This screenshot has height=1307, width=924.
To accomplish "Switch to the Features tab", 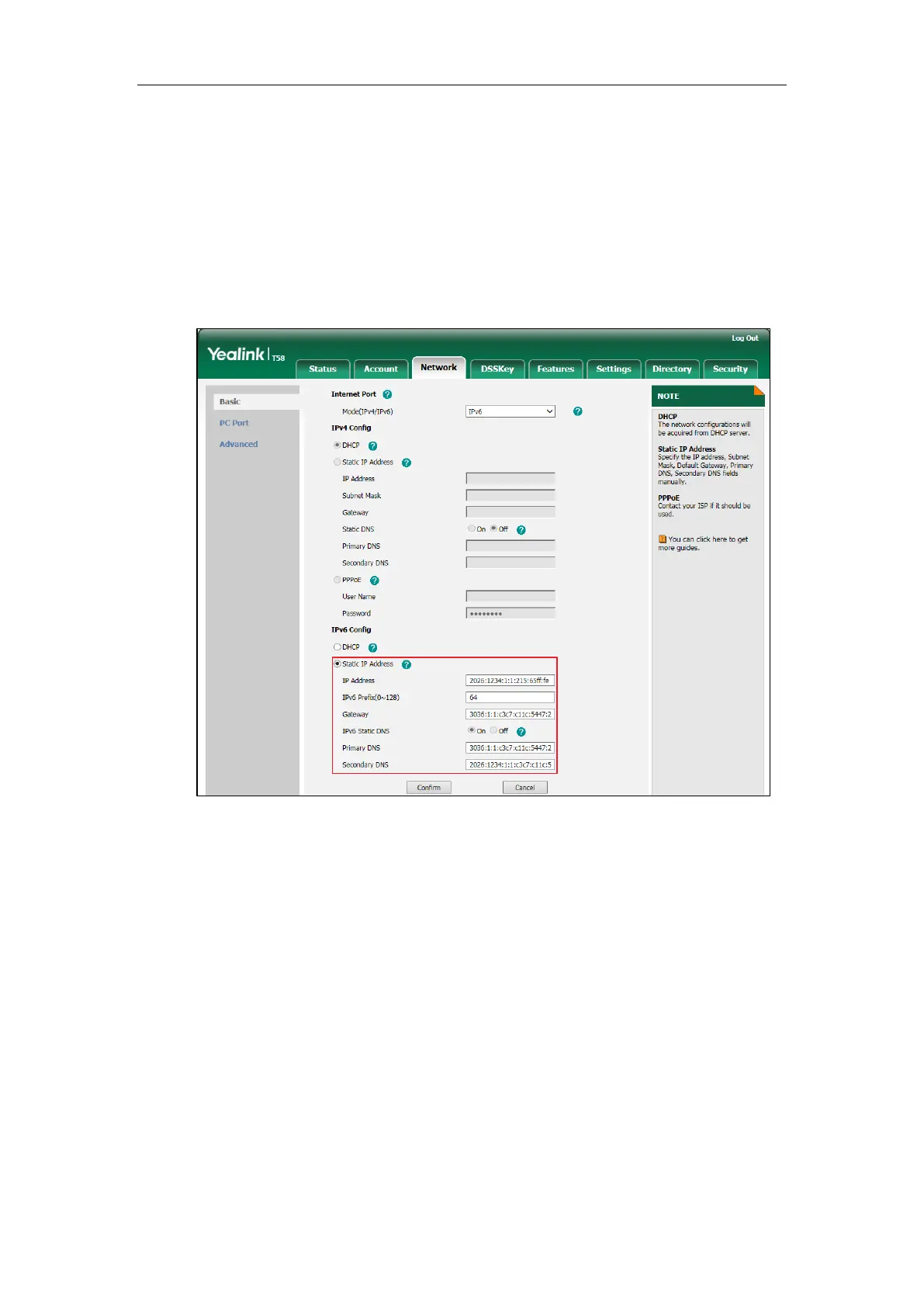I will click(x=555, y=369).
